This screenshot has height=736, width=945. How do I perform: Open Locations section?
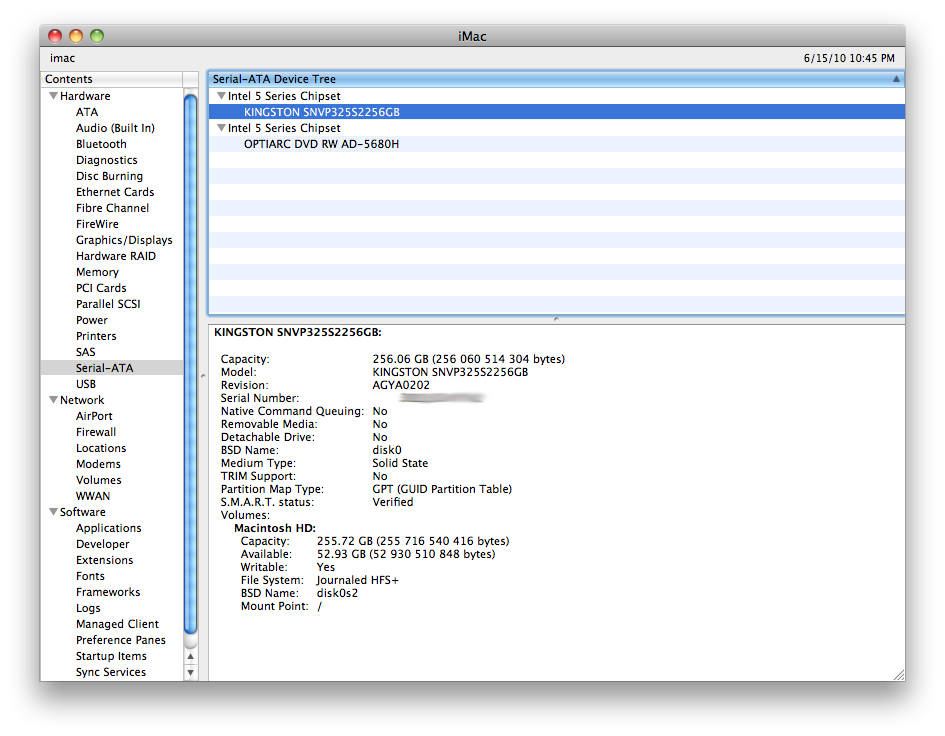101,448
